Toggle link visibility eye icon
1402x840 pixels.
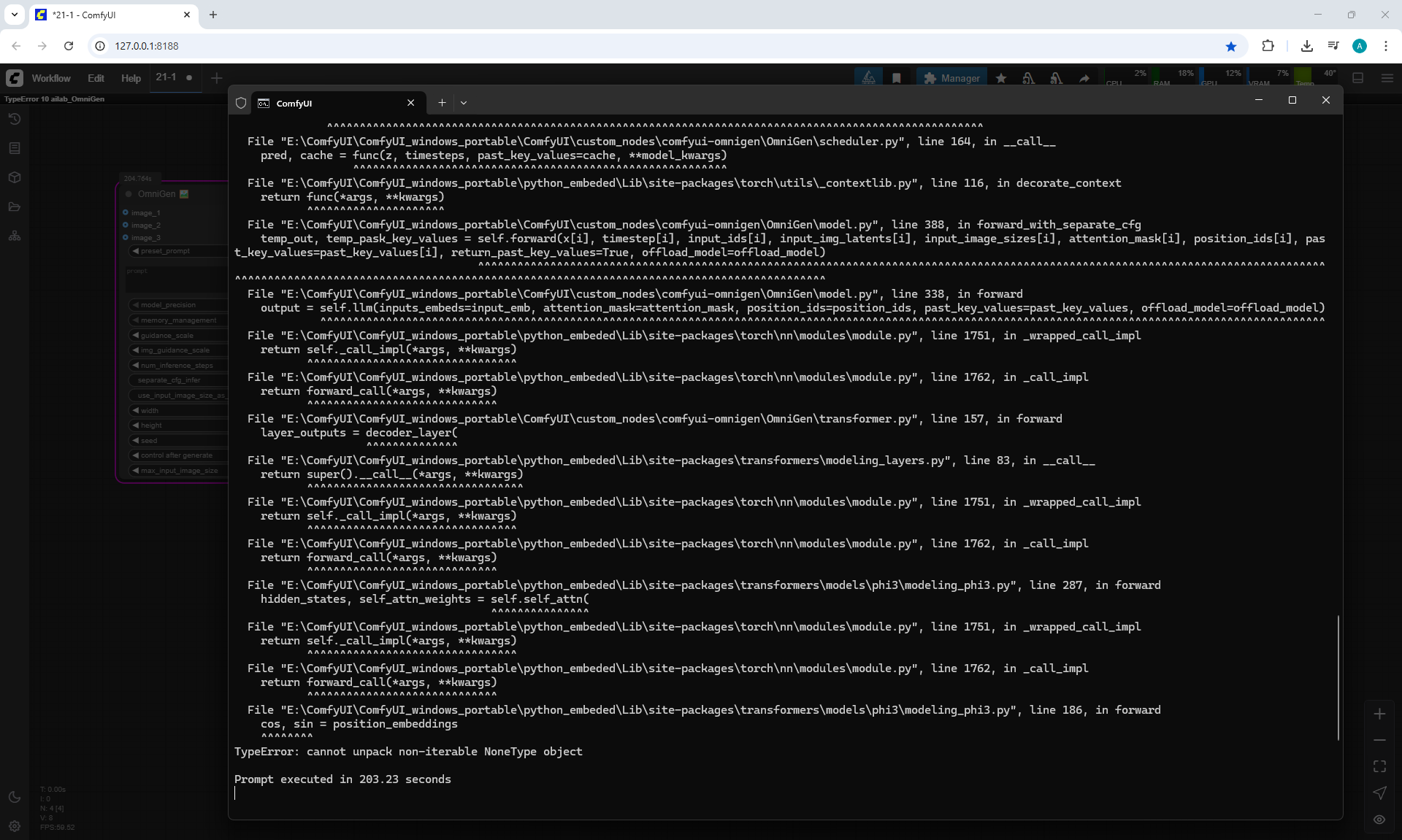[1379, 820]
